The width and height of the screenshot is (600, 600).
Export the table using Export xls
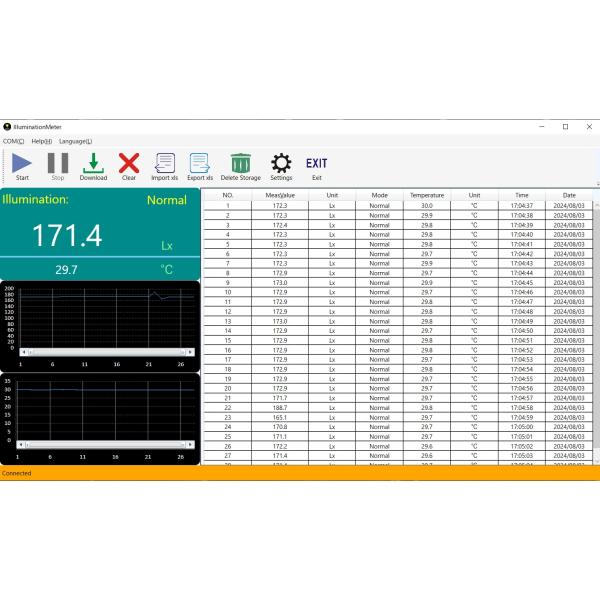point(200,163)
